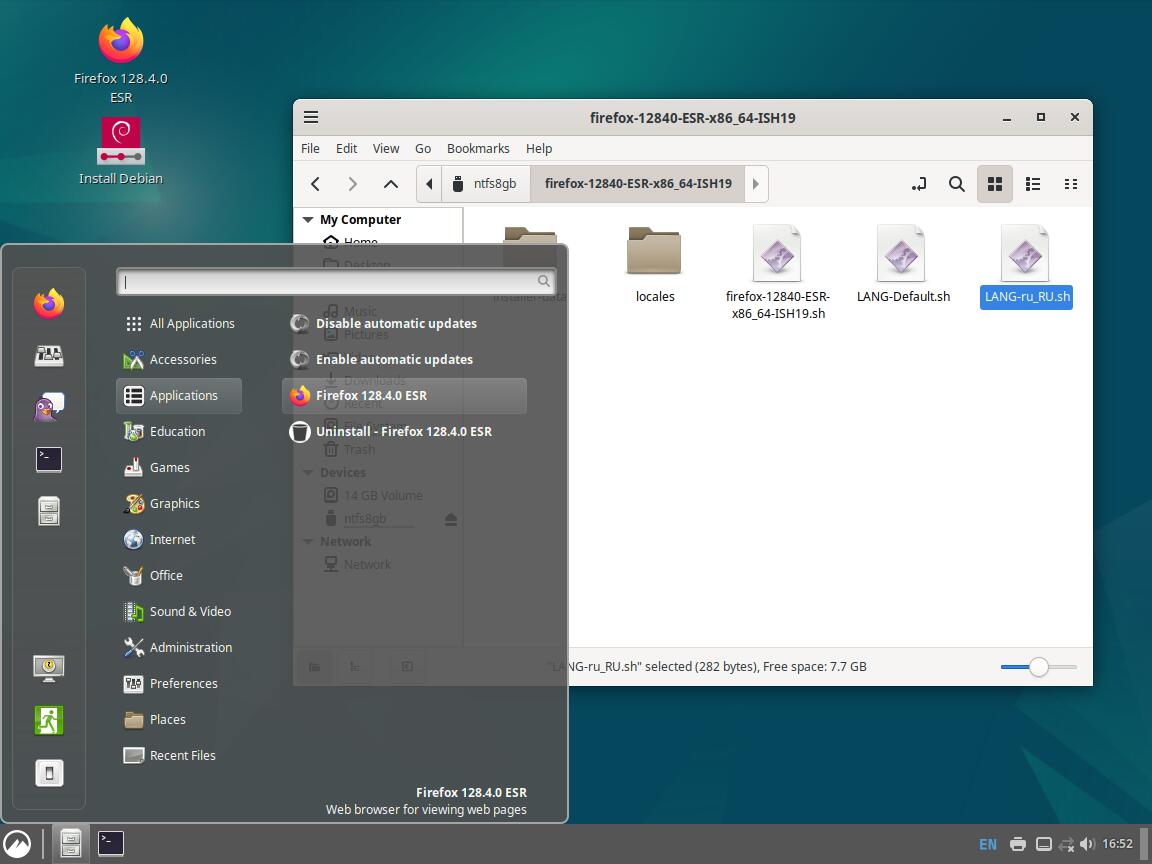Open Firefox 128.4.0 ESR desktop shortcut
1152x864 pixels.
(120, 61)
